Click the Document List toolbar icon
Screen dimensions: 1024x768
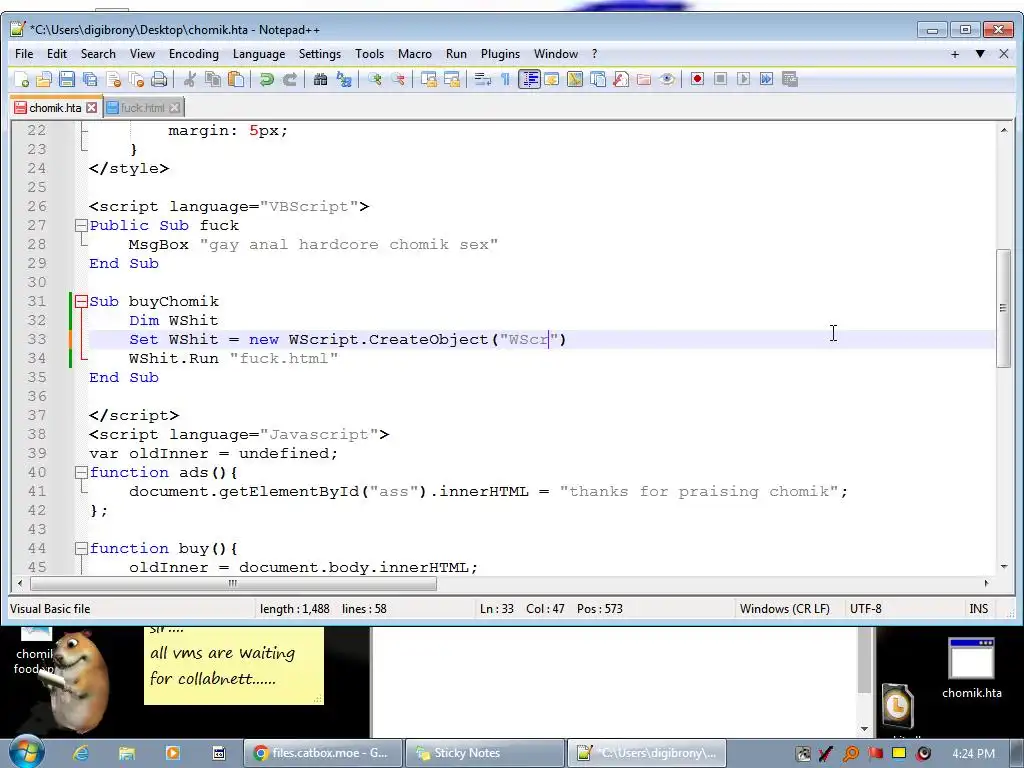[x=598, y=80]
